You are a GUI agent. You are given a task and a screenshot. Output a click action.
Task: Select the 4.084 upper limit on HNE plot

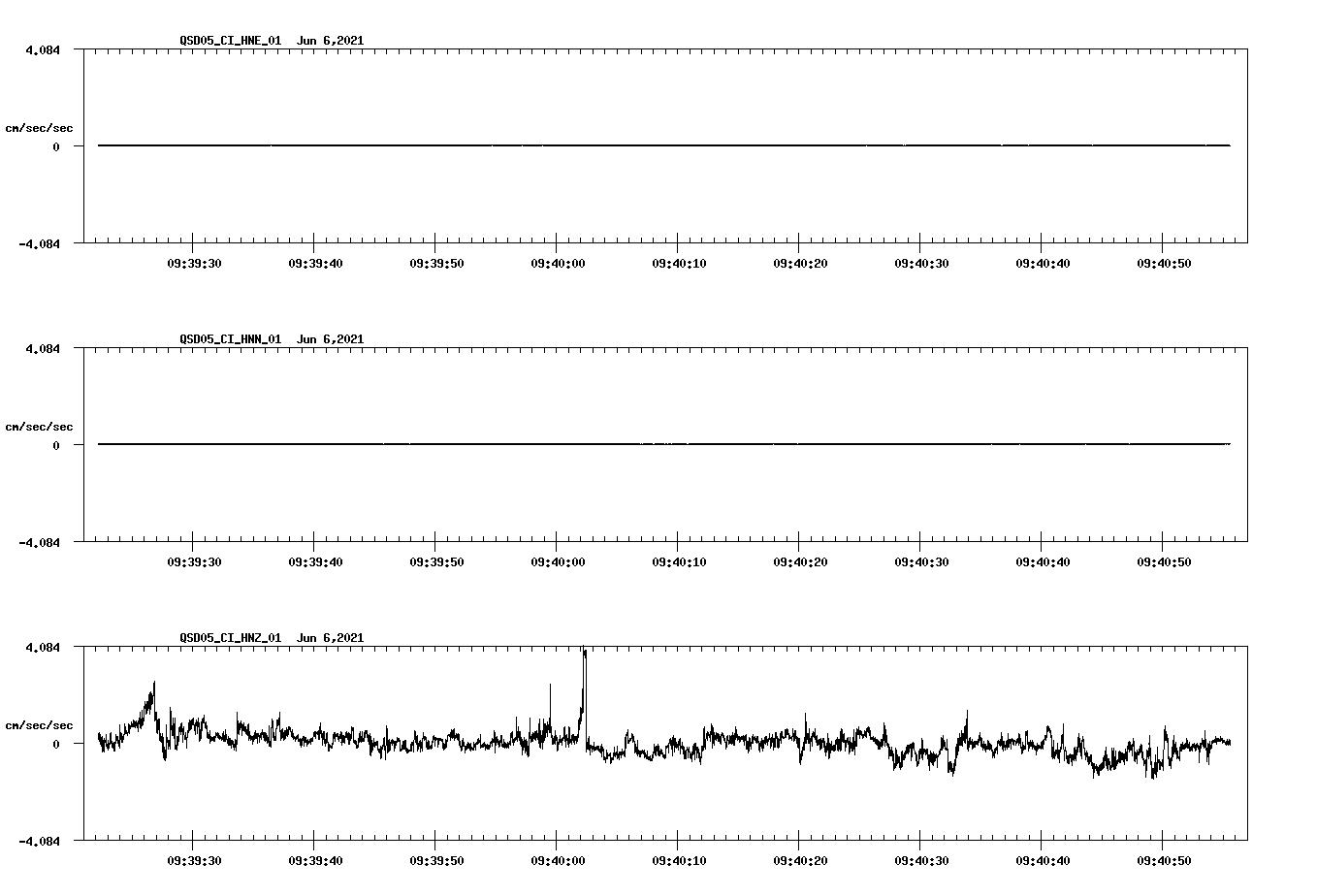44,50
